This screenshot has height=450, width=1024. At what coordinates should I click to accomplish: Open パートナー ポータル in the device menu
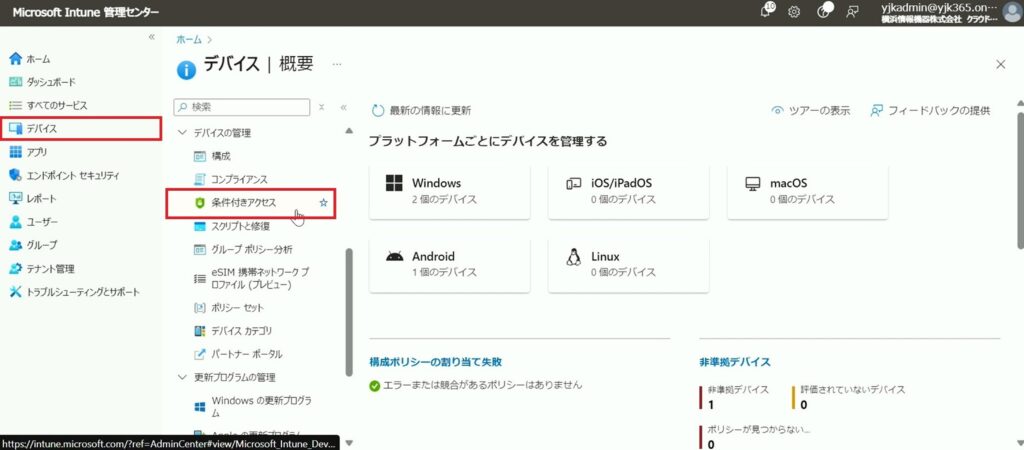[247, 354]
